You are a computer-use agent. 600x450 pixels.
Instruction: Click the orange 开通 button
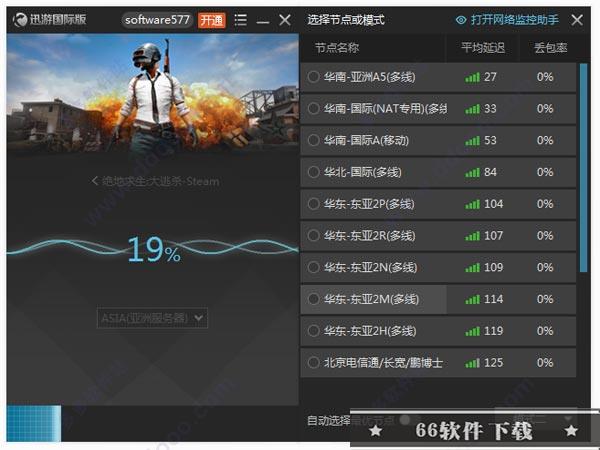tap(212, 20)
